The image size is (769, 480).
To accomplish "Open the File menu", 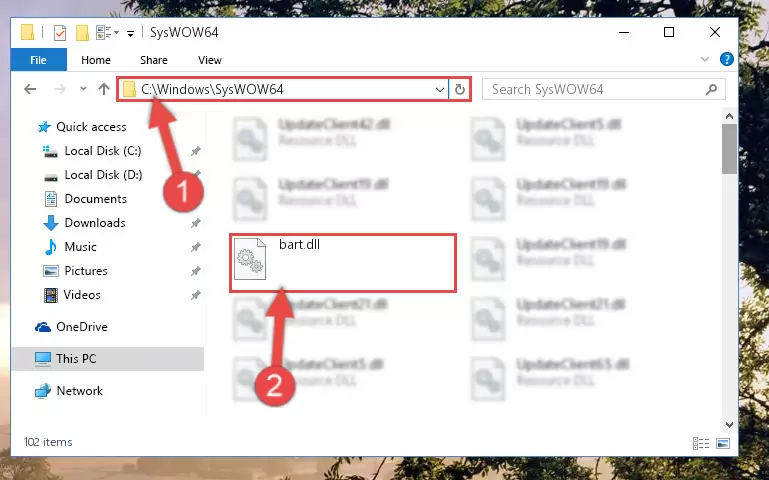I will click(x=38, y=60).
